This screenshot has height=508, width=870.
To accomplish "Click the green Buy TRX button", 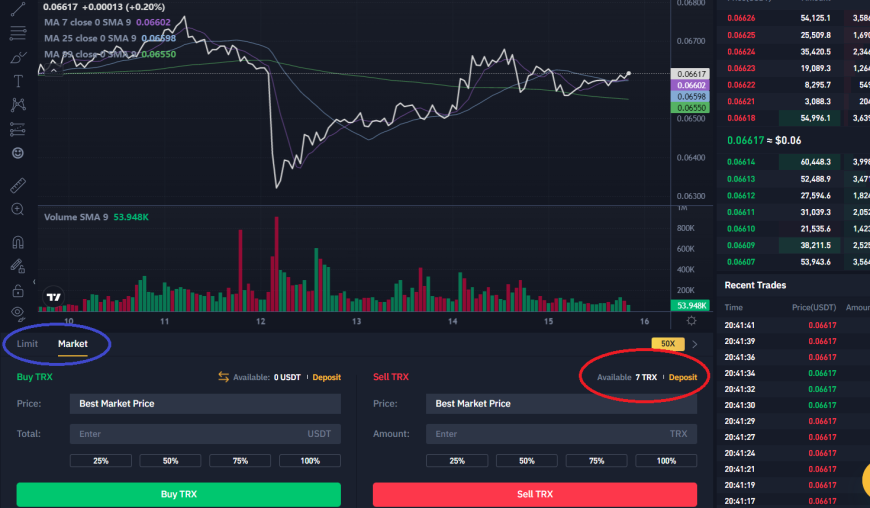I will tap(179, 494).
